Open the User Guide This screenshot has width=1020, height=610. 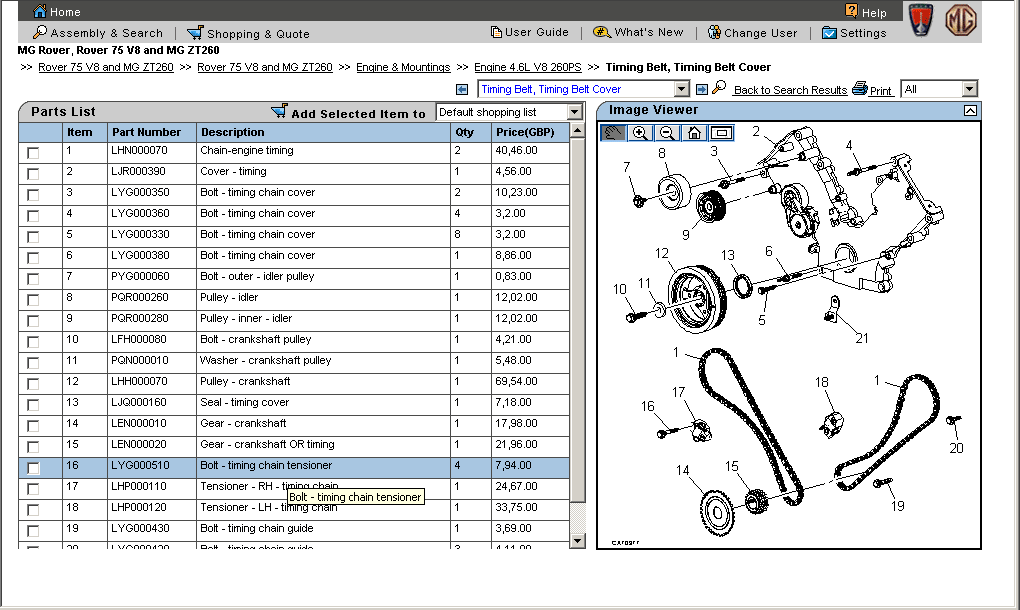[530, 32]
